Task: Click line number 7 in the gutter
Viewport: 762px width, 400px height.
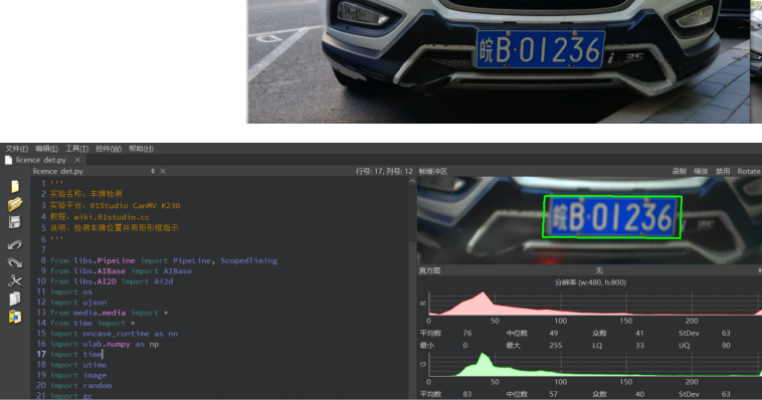Action: (43, 249)
